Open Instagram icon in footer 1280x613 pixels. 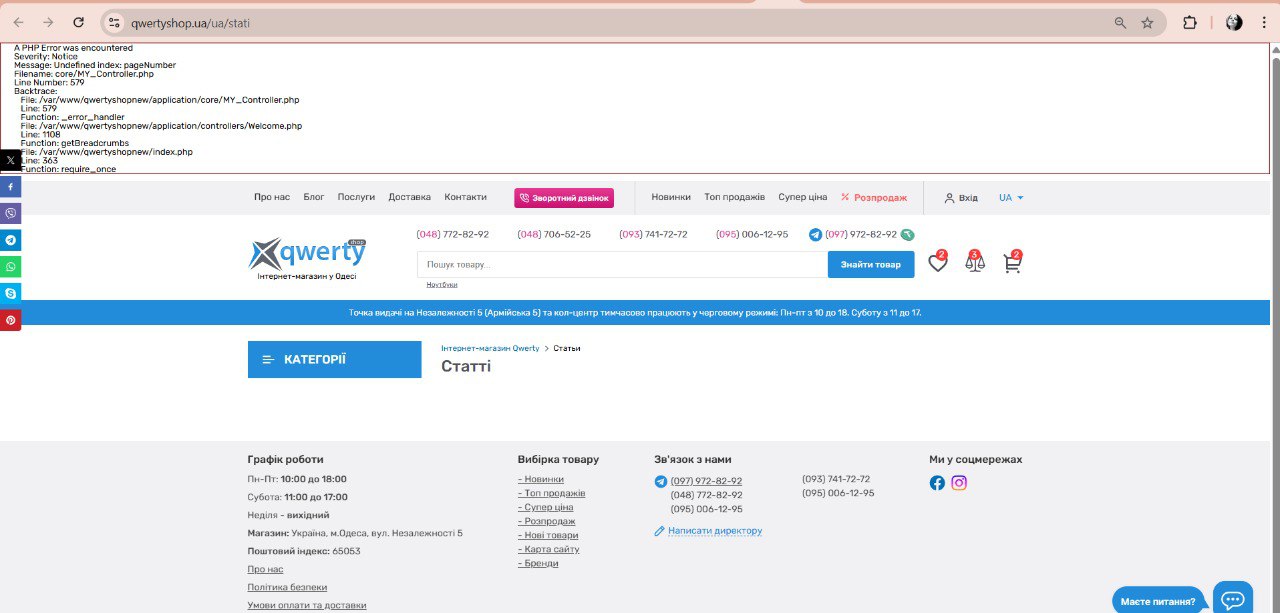coord(959,483)
